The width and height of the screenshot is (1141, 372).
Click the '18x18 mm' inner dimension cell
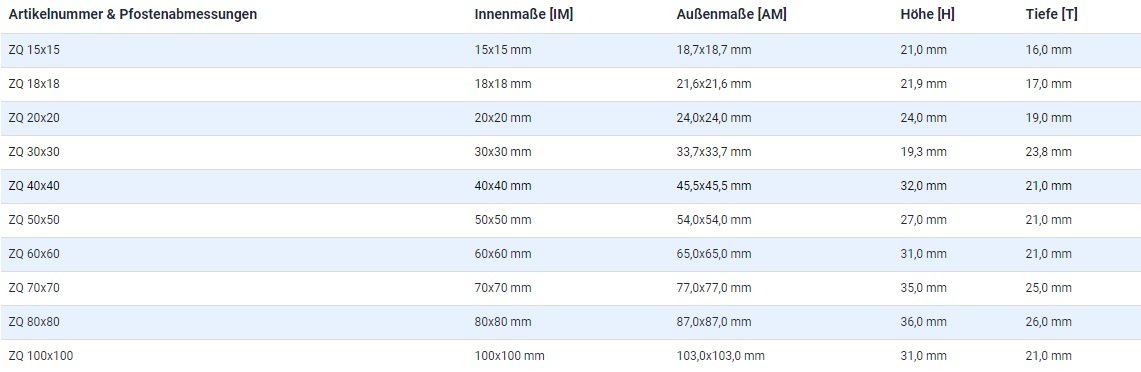tap(503, 84)
